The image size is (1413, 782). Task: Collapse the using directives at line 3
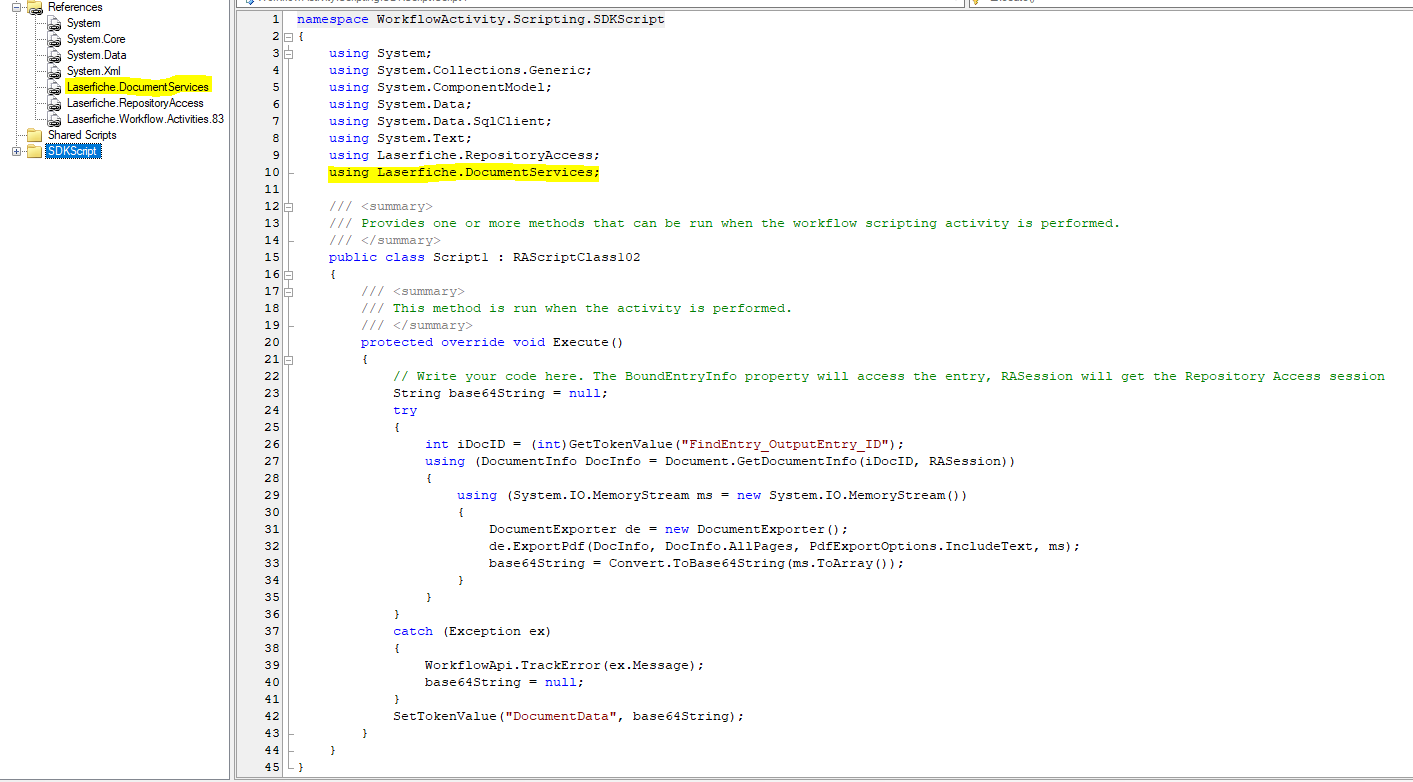pos(288,53)
